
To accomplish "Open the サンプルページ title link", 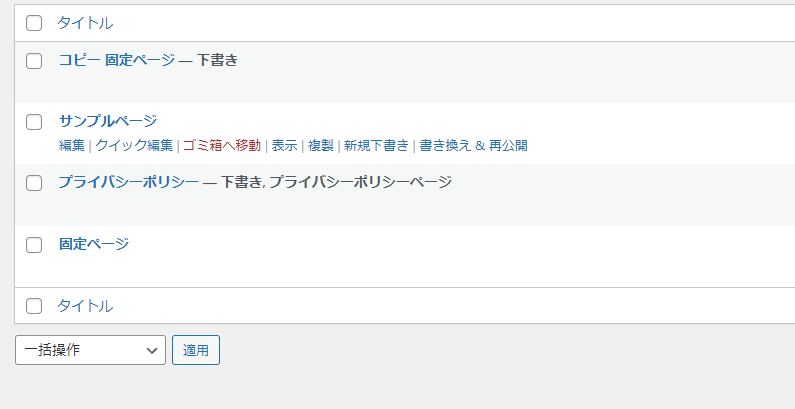I will point(108,121).
